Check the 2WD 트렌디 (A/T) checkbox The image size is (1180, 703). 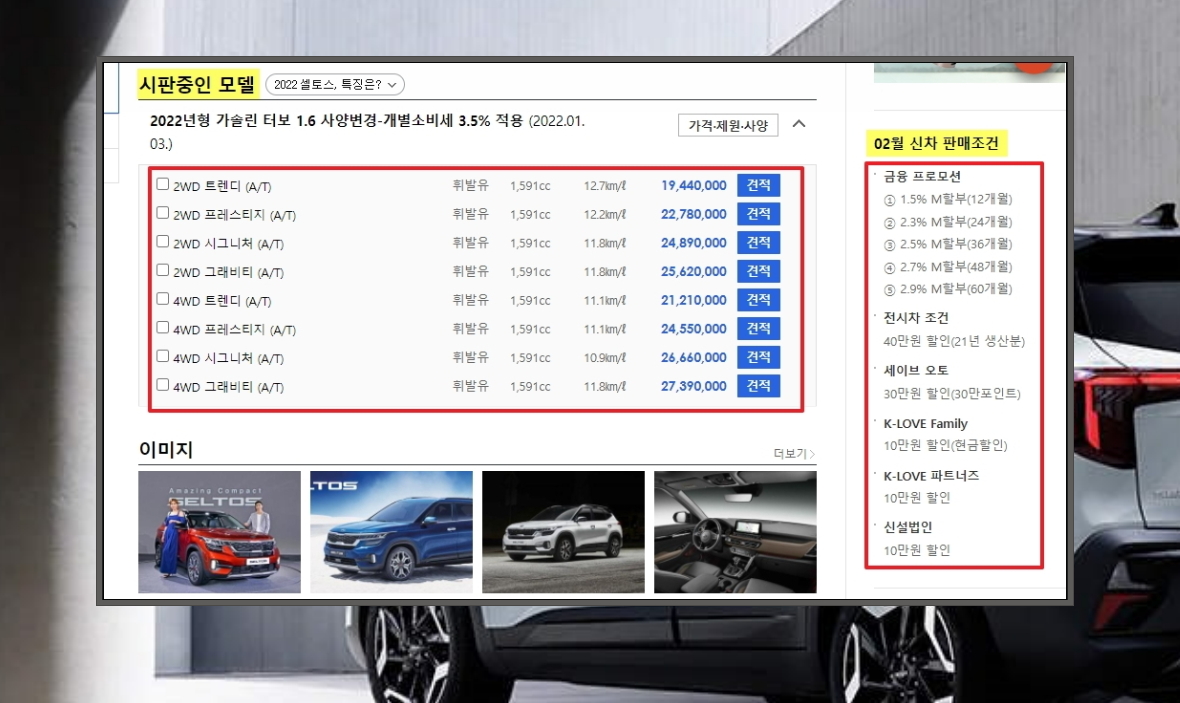click(x=163, y=184)
